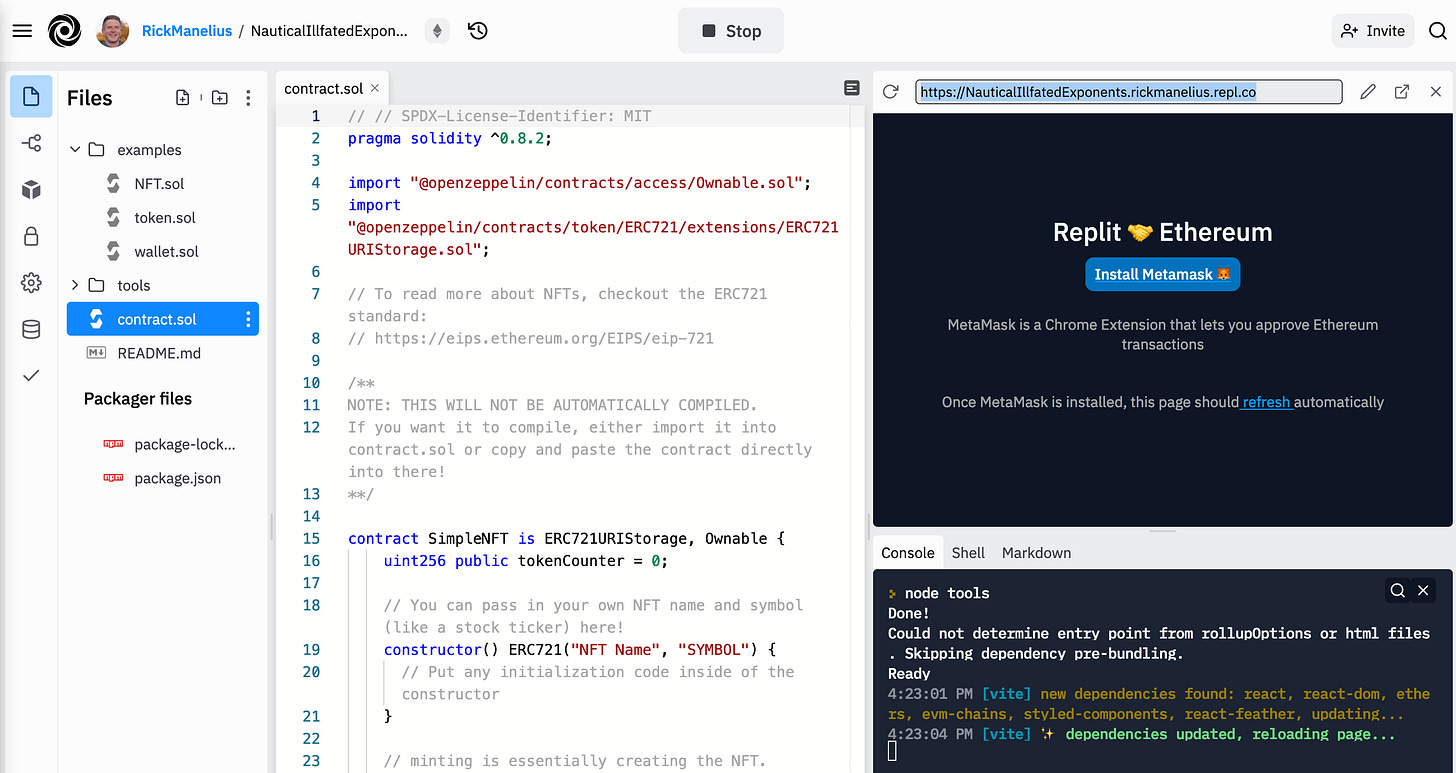Screen dimensions: 1456x773
Task: Open Files panel three-dot menu
Action: (248, 98)
